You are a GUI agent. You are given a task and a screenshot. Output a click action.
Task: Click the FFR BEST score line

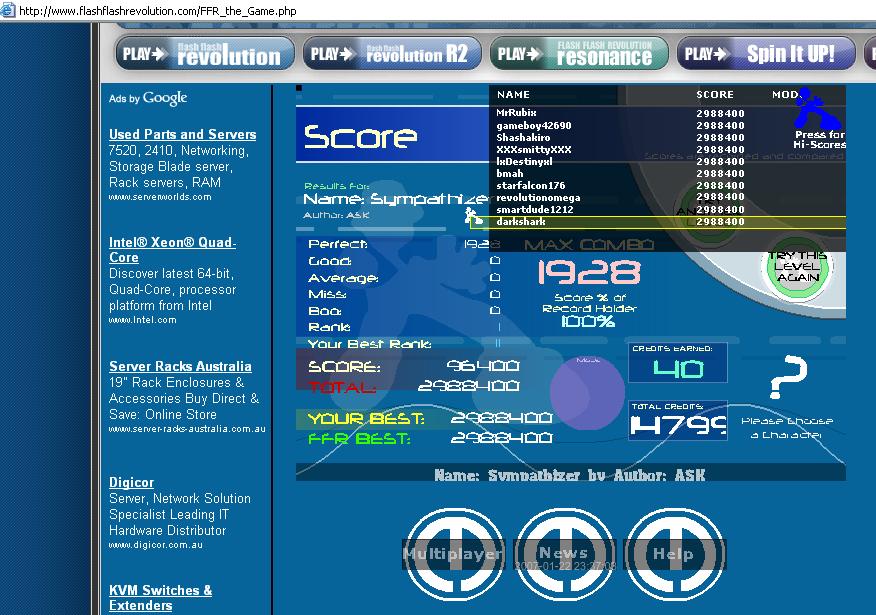tap(430, 438)
